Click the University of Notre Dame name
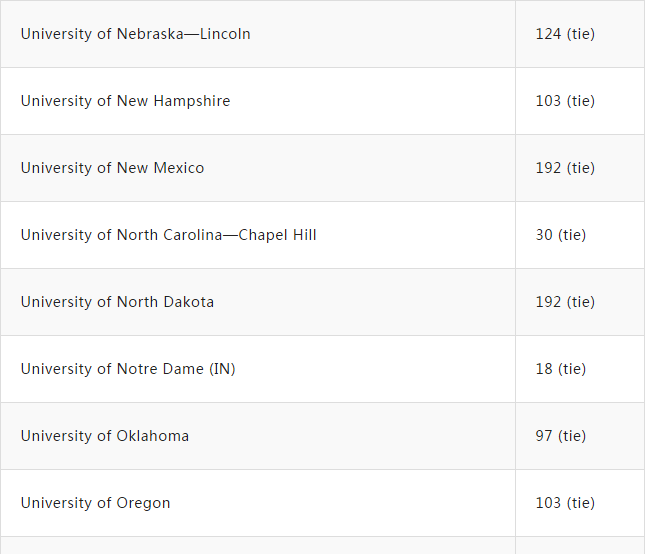The image size is (645, 554). coord(128,369)
